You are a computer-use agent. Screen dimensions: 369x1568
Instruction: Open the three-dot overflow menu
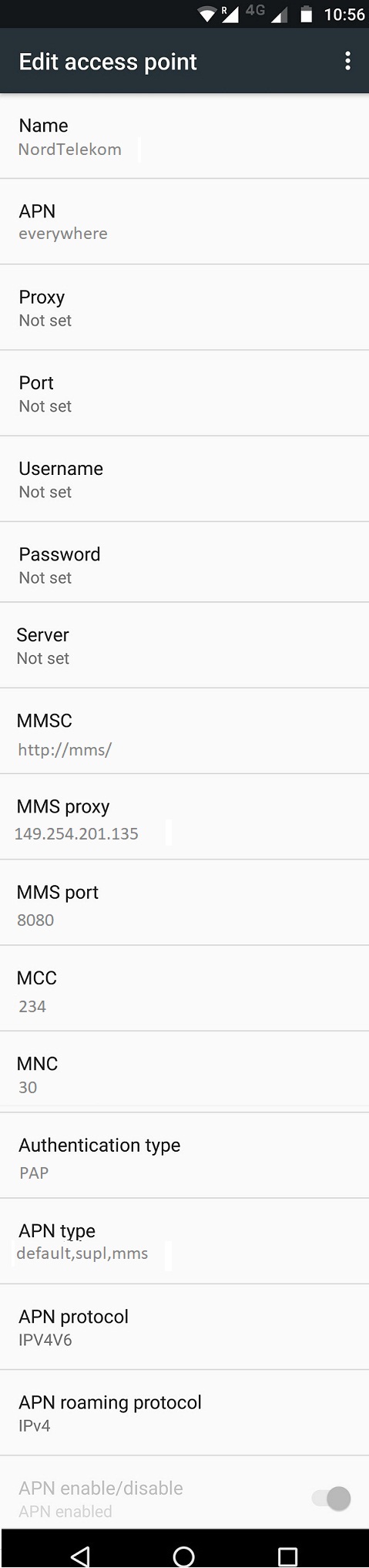coord(348,61)
